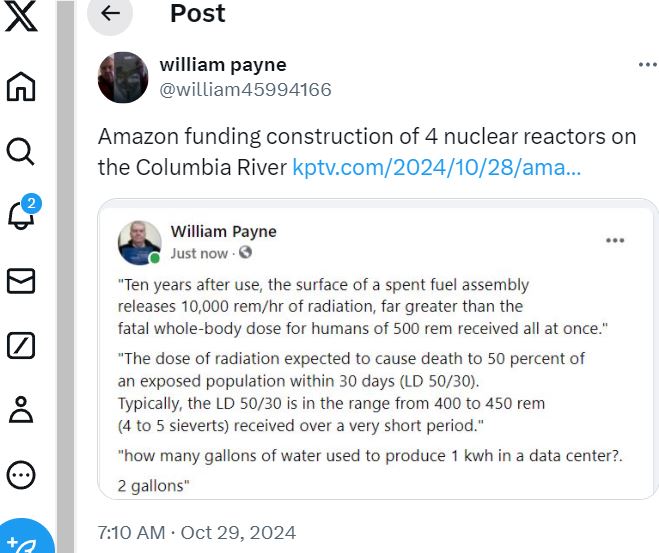Viewport: 659px width, 553px height.
Task: Click the gray vertical sidebar scrollbar
Action: [65, 276]
